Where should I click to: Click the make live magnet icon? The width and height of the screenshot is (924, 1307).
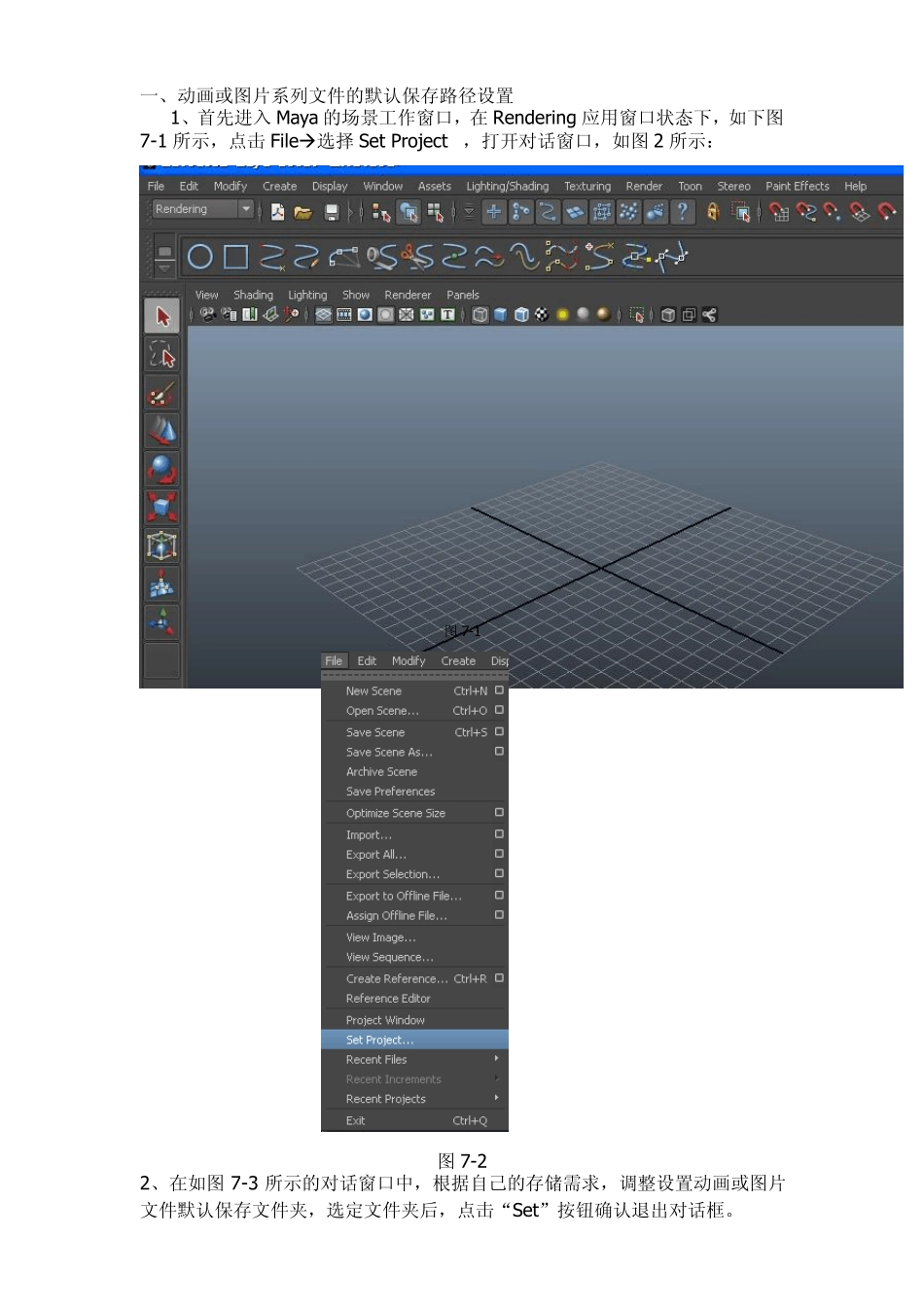(x=887, y=212)
